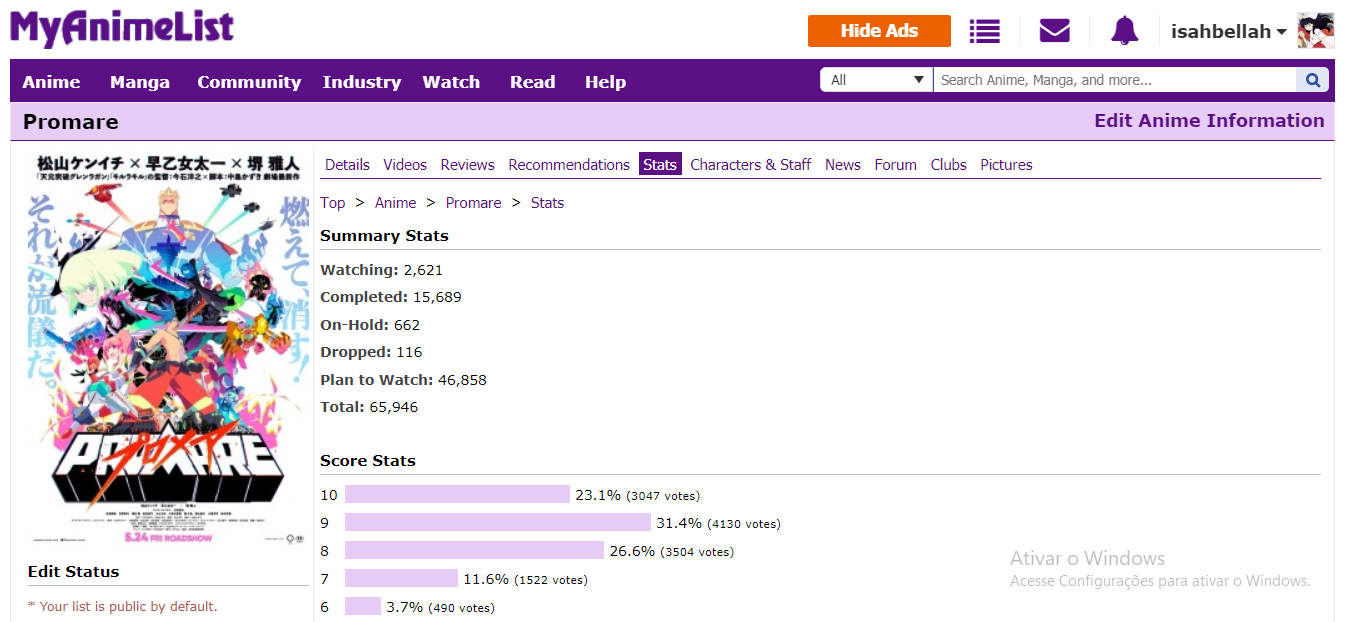Open the search category 'All' dropdown

click(x=876, y=80)
